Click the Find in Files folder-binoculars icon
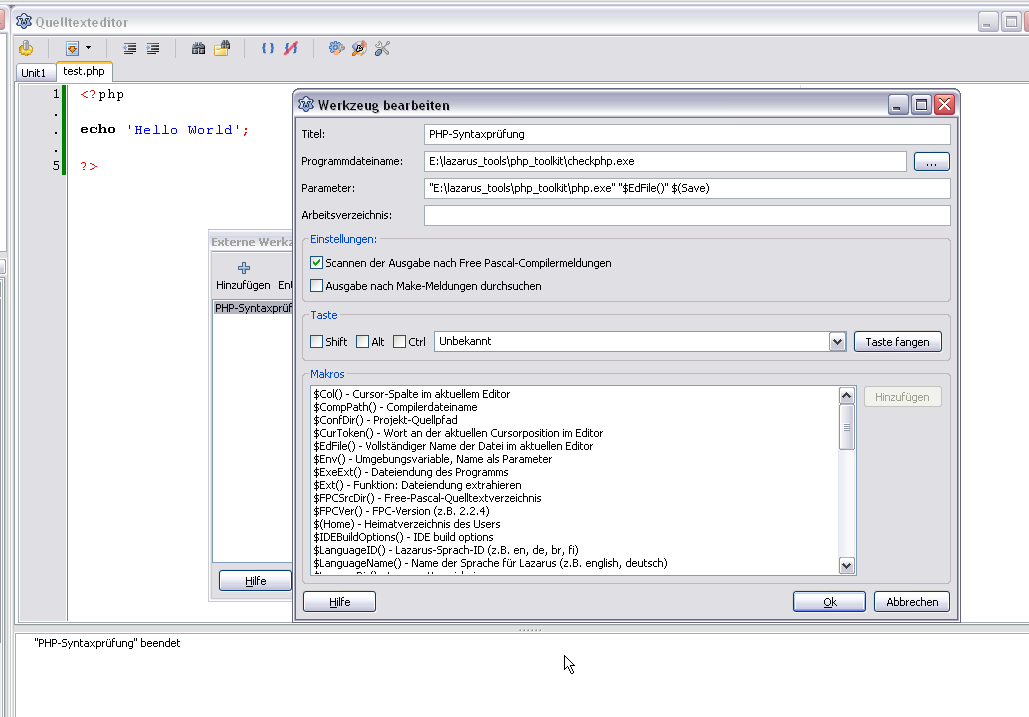Screen dimensions: 1029x717 click(x=222, y=48)
